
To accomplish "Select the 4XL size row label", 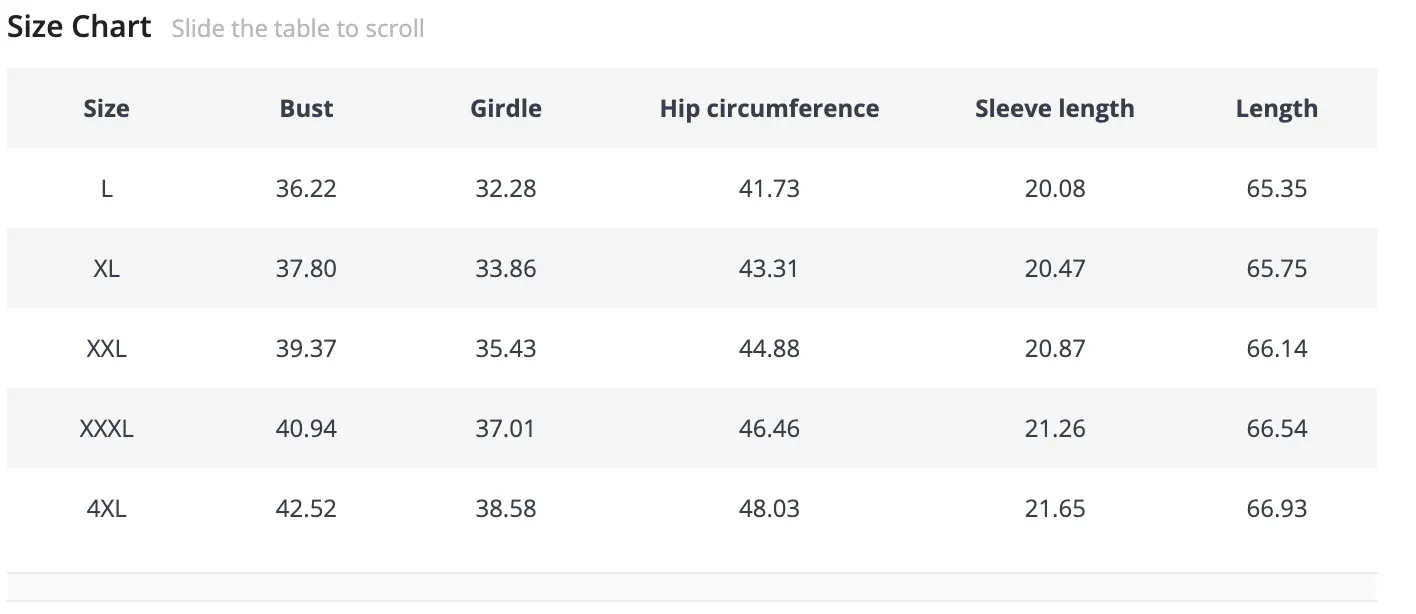I will coord(107,508).
